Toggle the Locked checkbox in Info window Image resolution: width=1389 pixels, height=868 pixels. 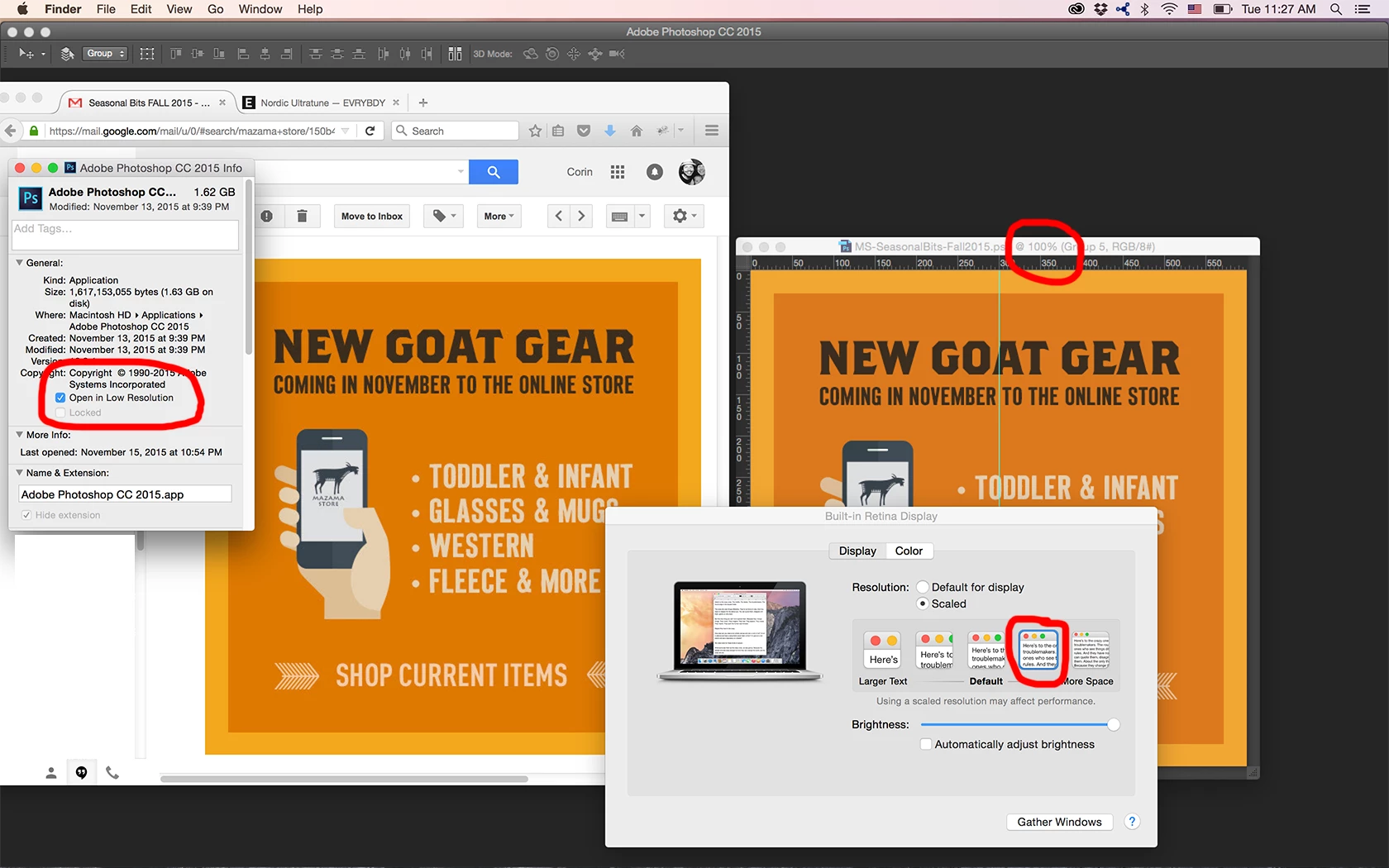(60, 413)
